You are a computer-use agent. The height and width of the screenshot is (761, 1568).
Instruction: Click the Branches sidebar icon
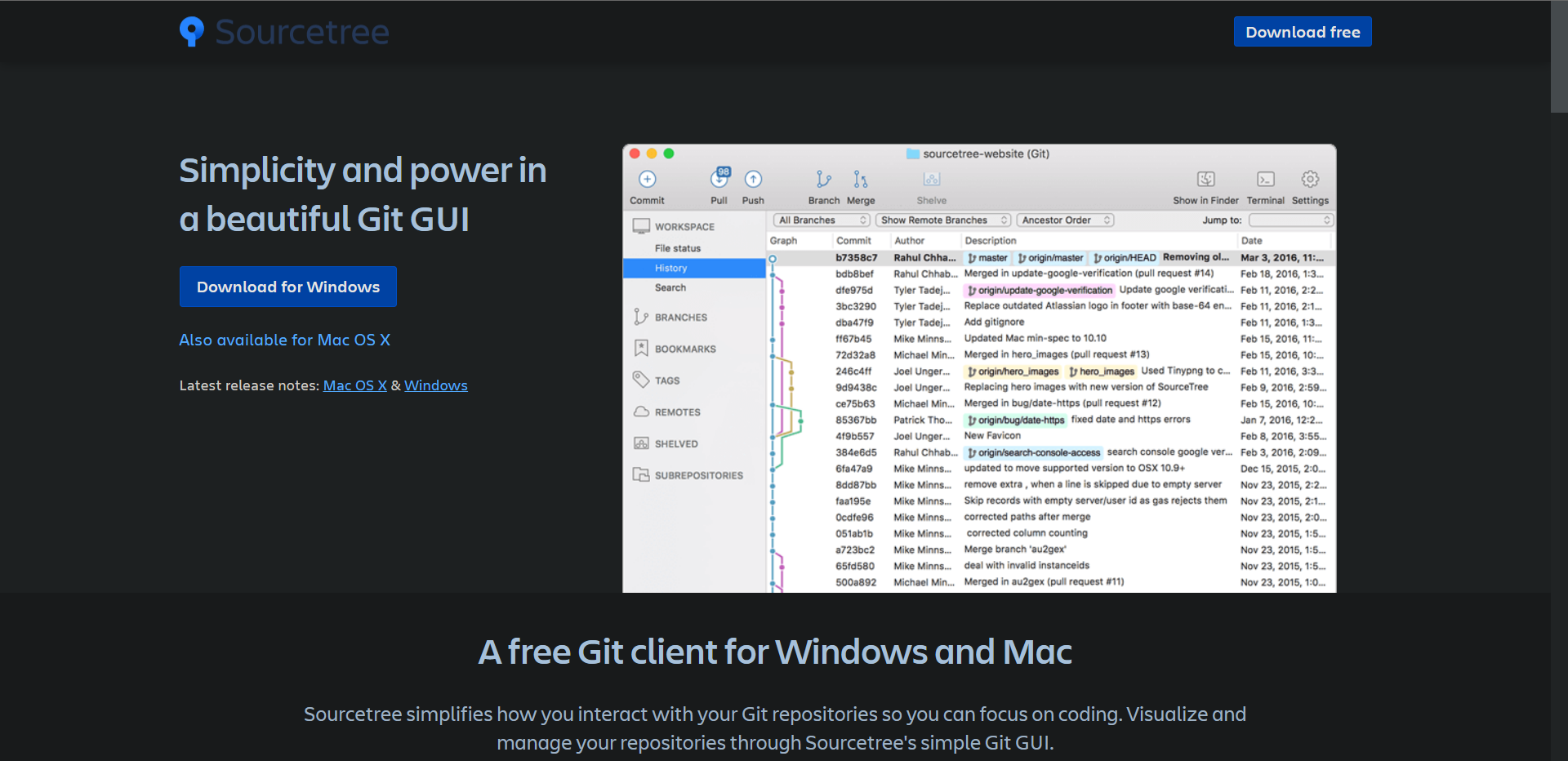pyautogui.click(x=641, y=317)
